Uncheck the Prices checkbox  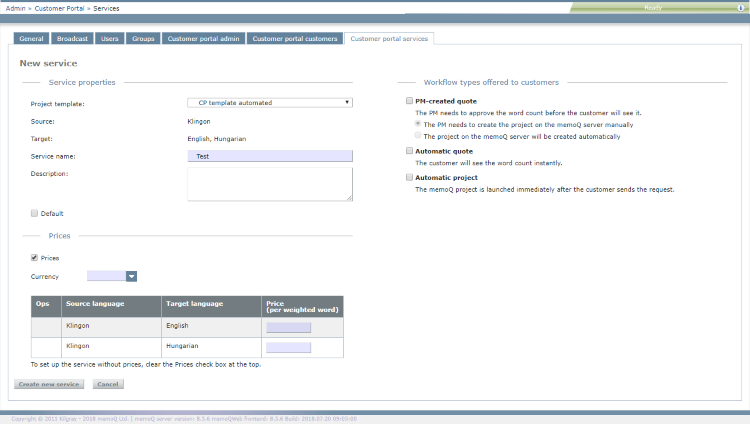(x=35, y=258)
